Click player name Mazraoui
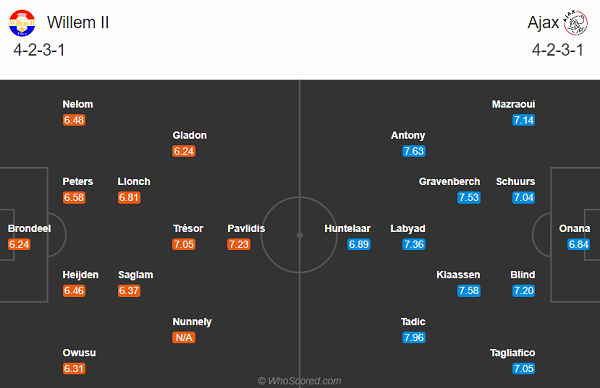This screenshot has height=388, width=600. click(x=514, y=104)
